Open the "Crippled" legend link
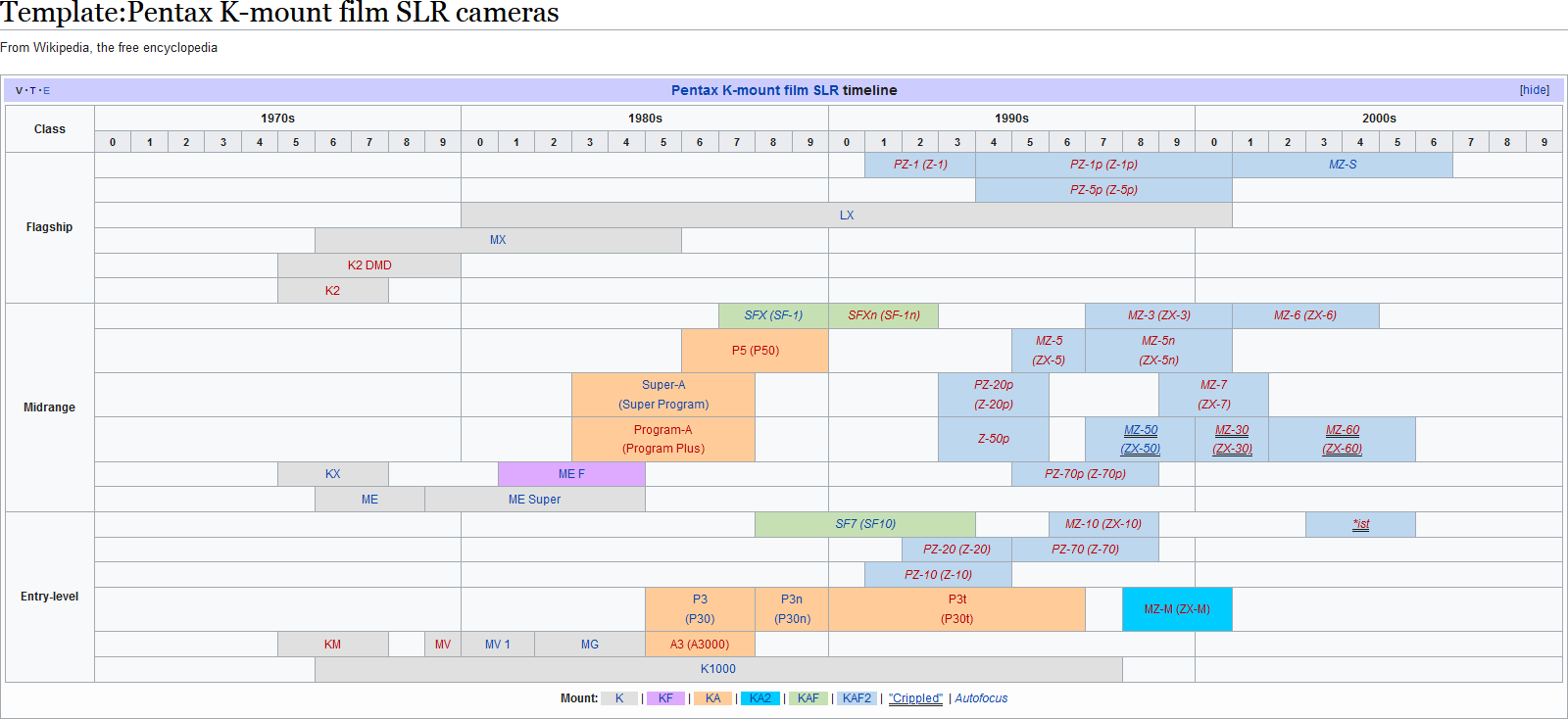Screen dimensions: 1568x719 (915, 698)
